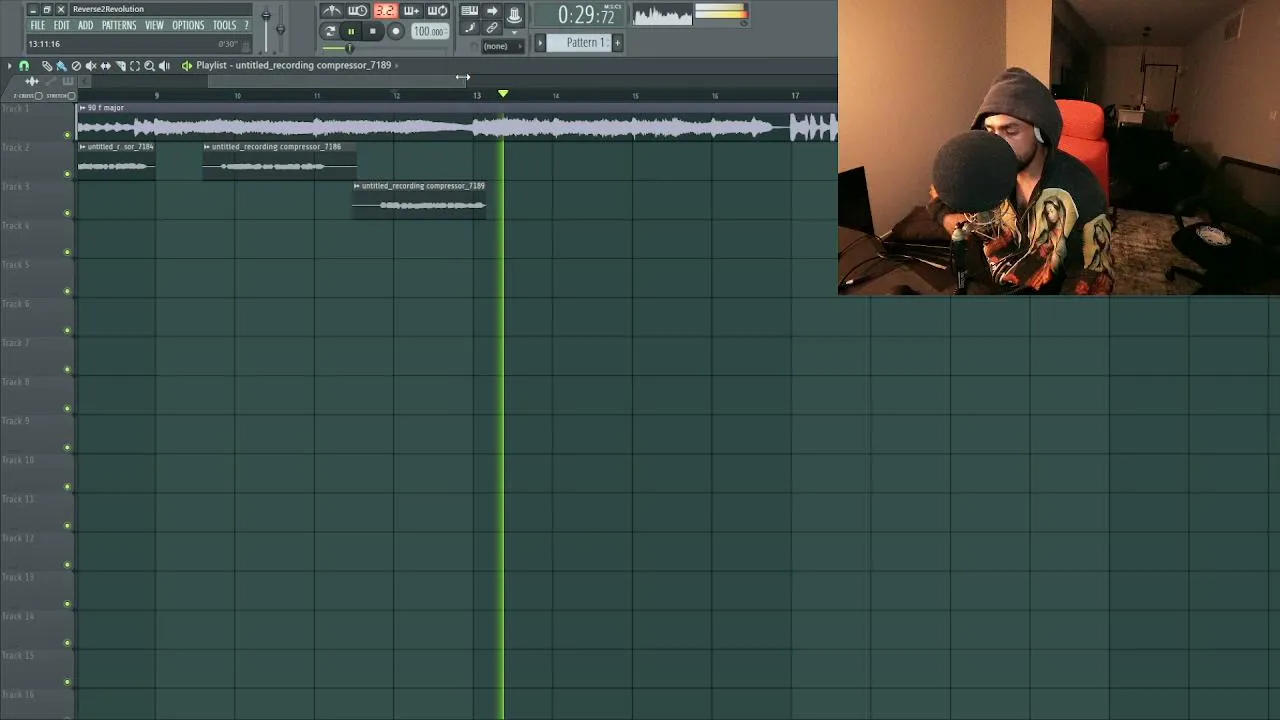Open the EDIT menu
This screenshot has height=720, width=1280.
coord(62,25)
